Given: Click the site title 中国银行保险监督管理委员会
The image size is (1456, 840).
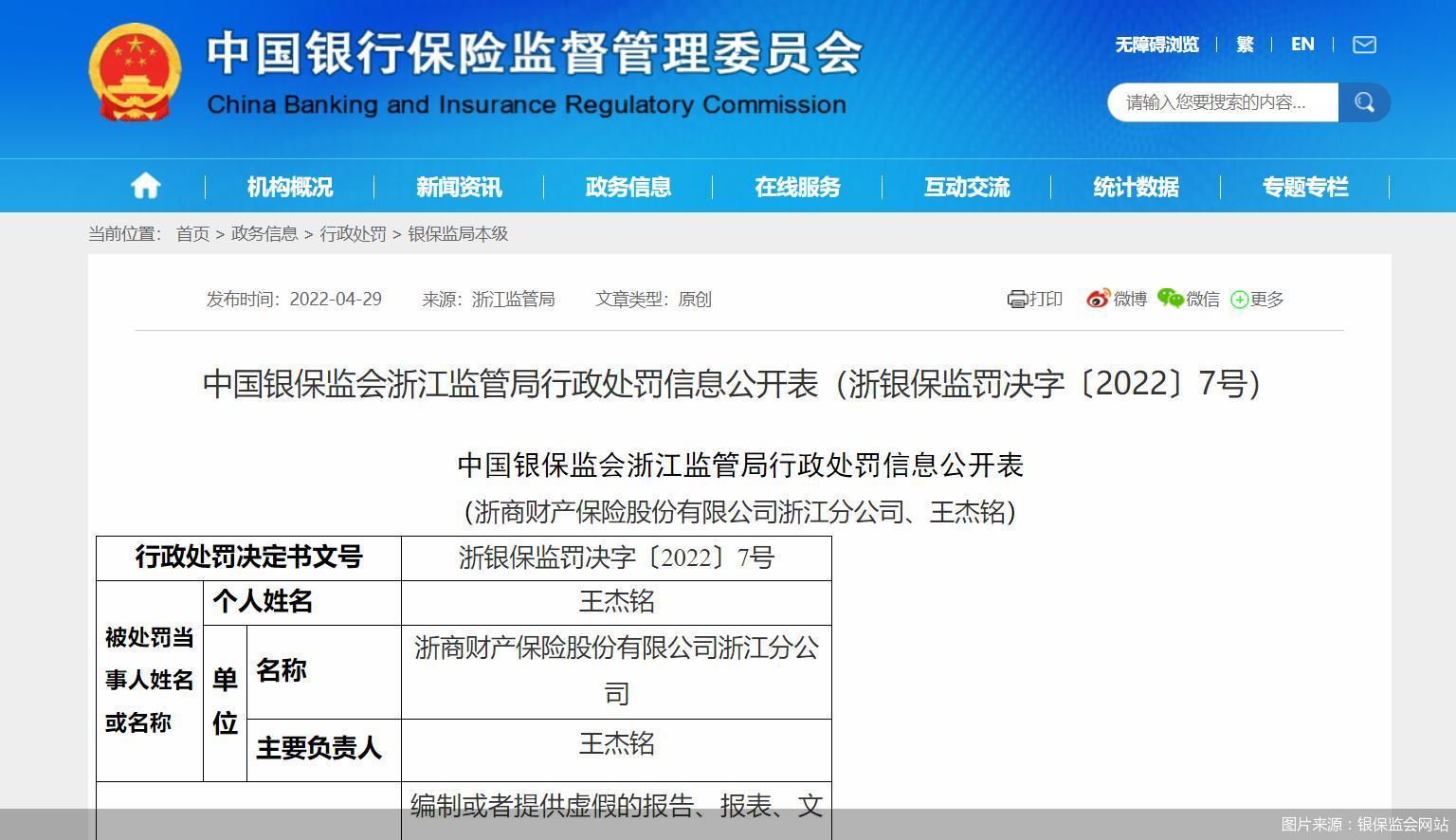Looking at the screenshot, I should [x=534, y=52].
